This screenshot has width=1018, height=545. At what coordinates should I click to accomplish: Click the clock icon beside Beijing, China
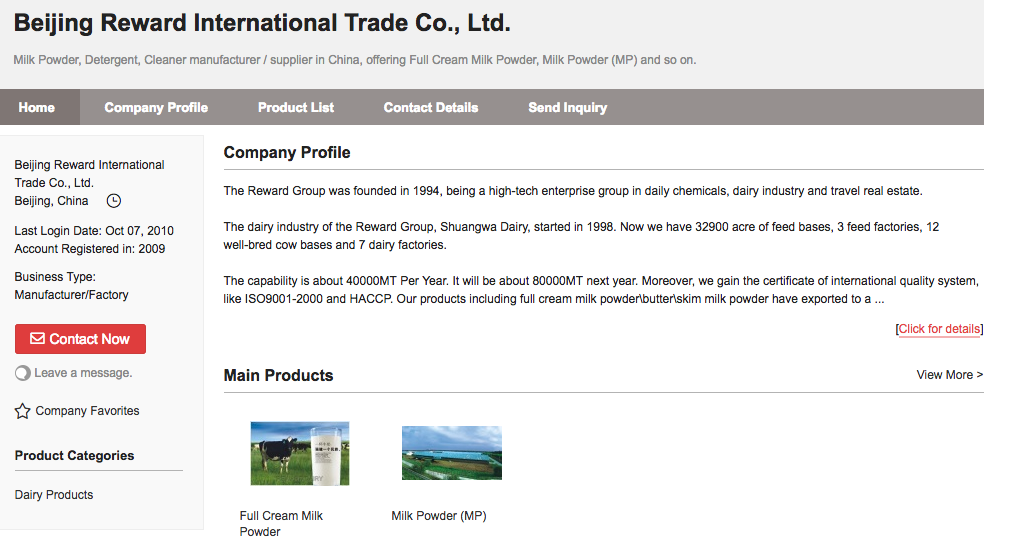tap(114, 201)
